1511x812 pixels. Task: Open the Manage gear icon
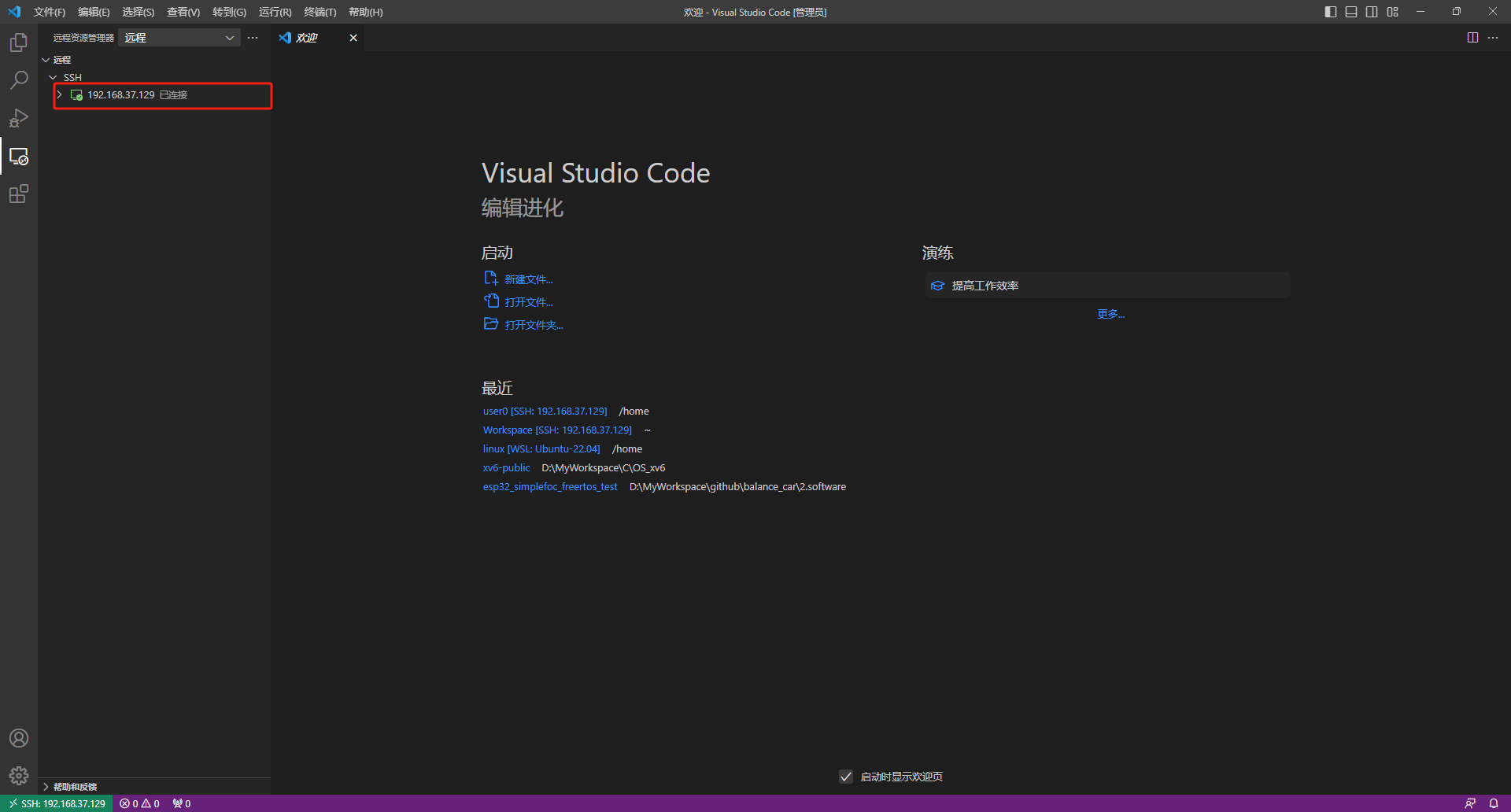click(x=19, y=776)
